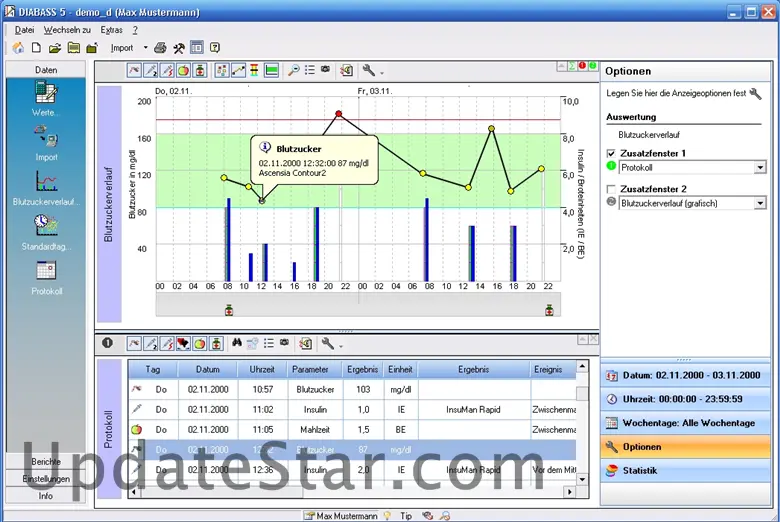Toggle medication display in chart toolbar

(x=200, y=70)
